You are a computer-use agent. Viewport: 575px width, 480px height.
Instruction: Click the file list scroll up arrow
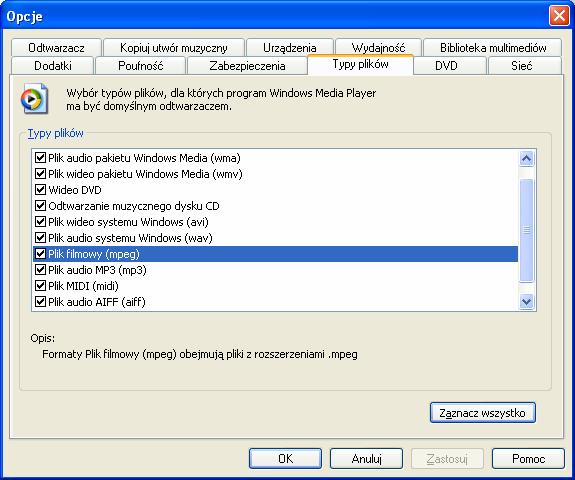click(x=526, y=158)
